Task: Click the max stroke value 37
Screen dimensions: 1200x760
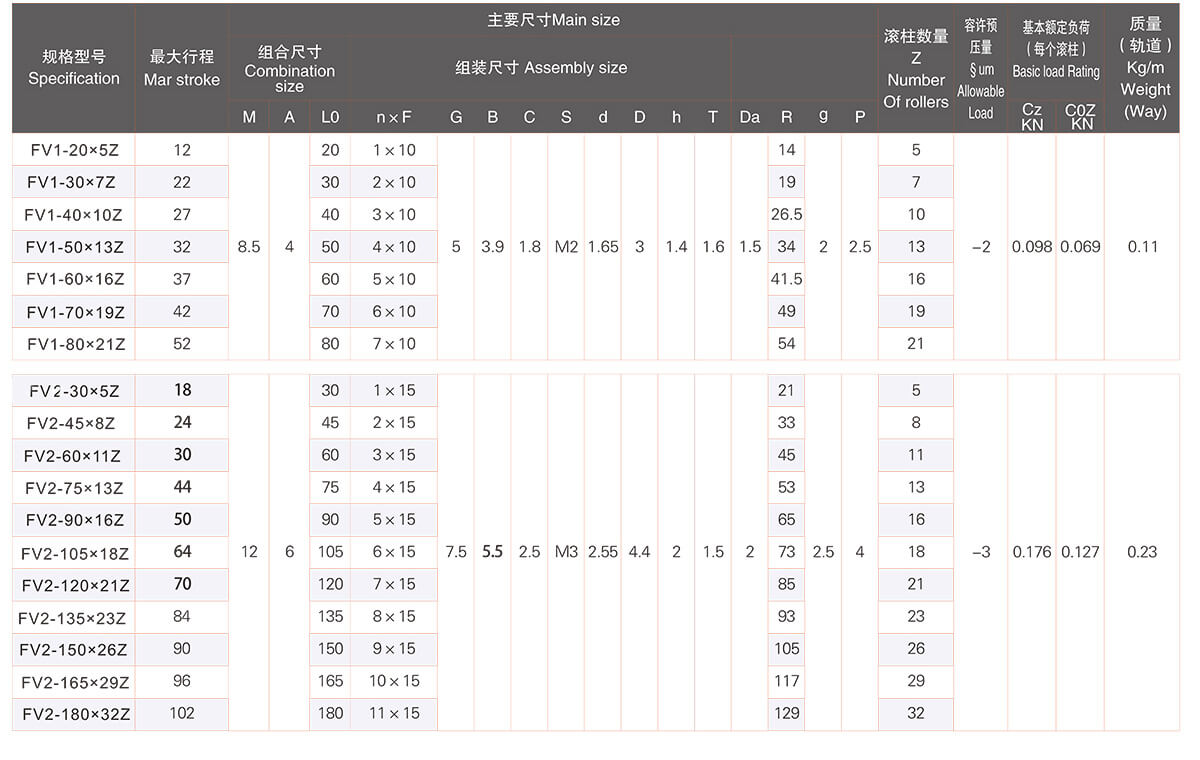Action: tap(182, 279)
